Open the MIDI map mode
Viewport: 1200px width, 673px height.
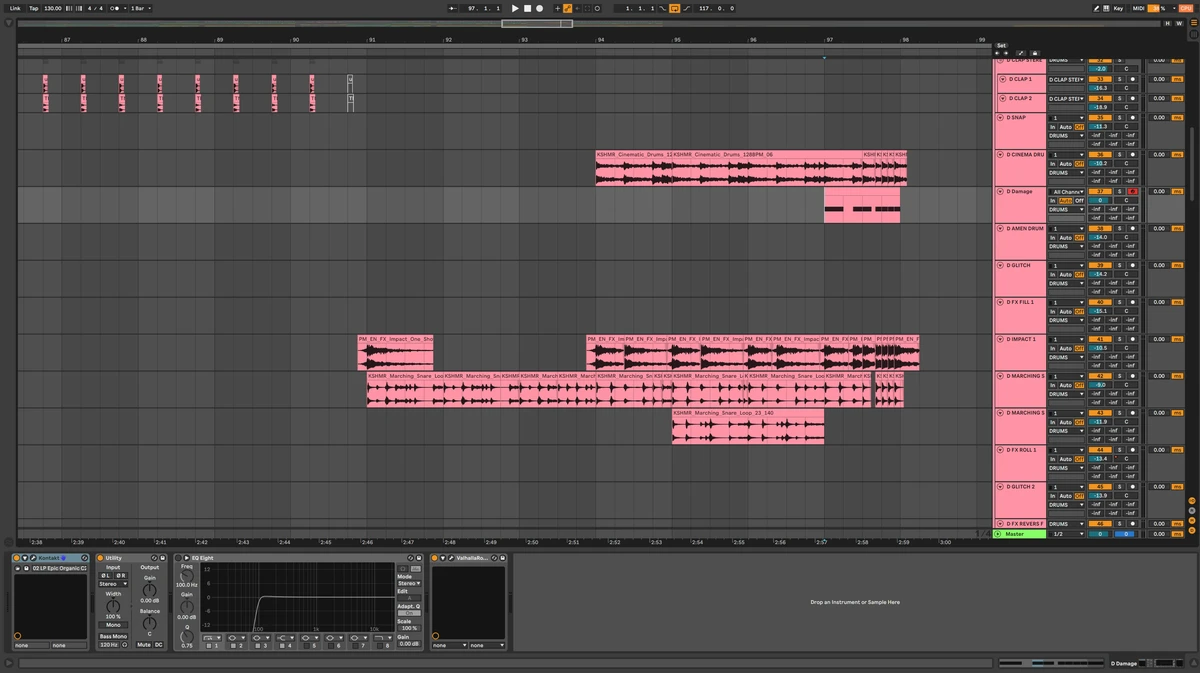click(1138, 8)
